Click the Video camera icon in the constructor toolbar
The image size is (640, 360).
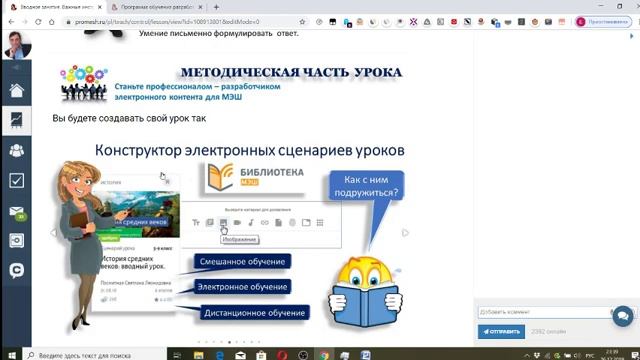pos(237,222)
